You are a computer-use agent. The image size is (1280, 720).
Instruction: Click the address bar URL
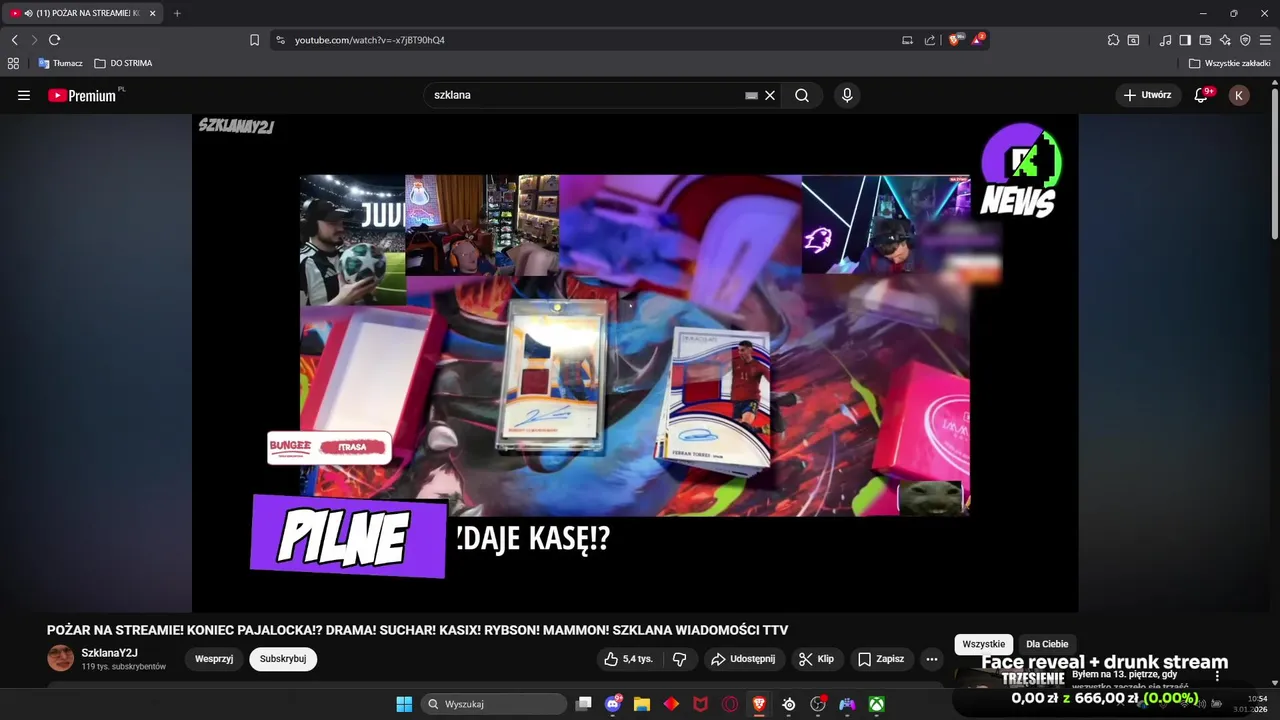pos(370,40)
